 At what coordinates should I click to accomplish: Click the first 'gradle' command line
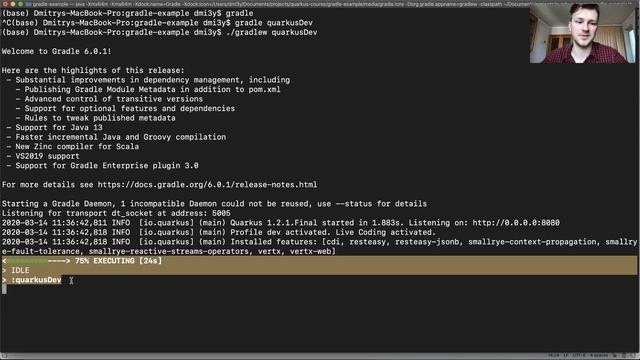(127, 13)
